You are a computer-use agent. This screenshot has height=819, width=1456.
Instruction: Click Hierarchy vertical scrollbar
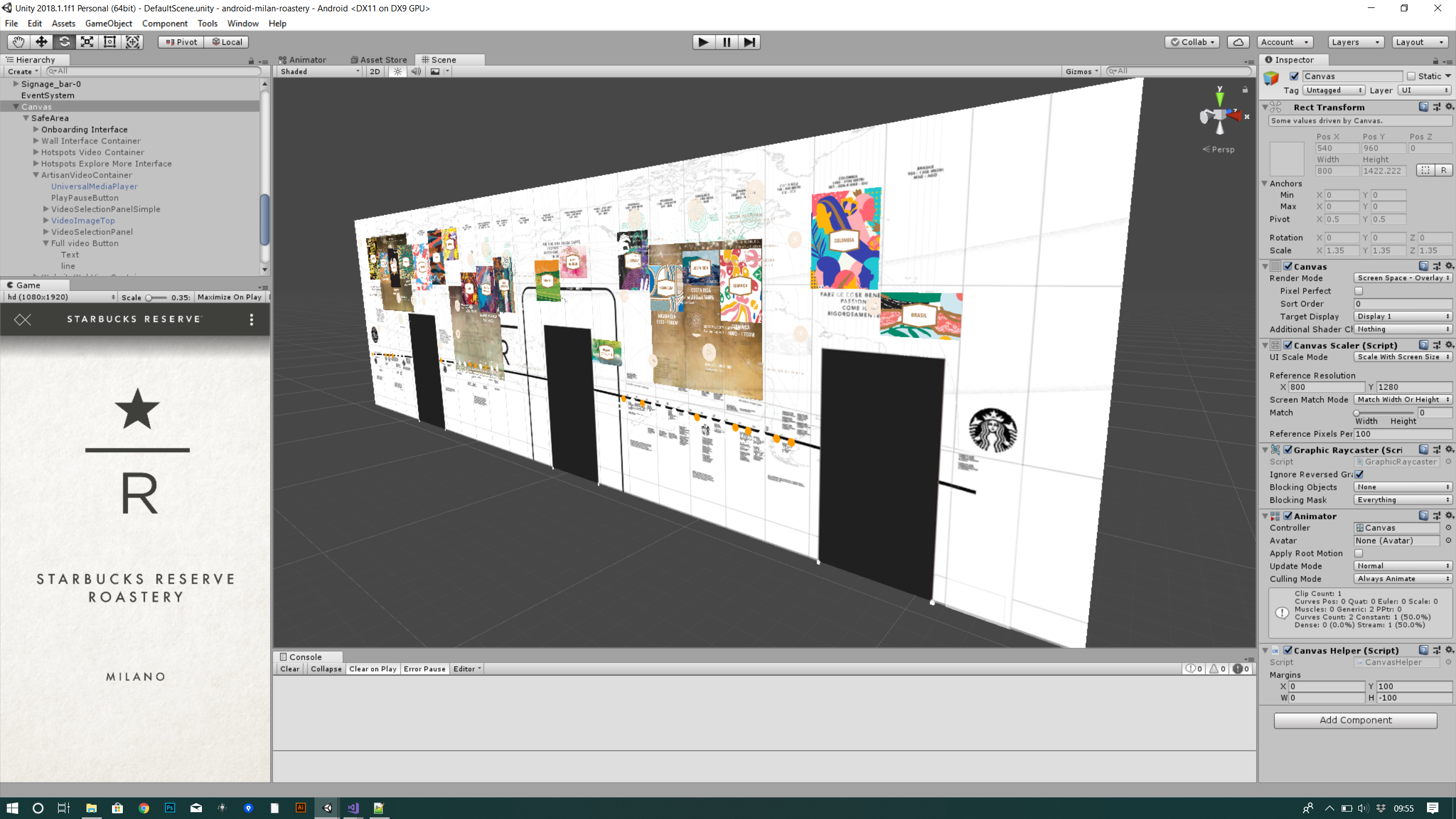[264, 219]
